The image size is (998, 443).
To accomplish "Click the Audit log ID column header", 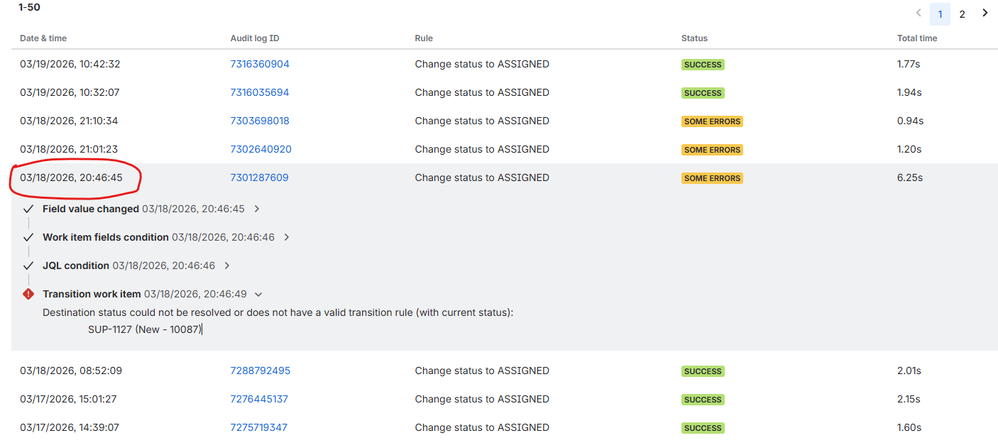I will (x=255, y=38).
